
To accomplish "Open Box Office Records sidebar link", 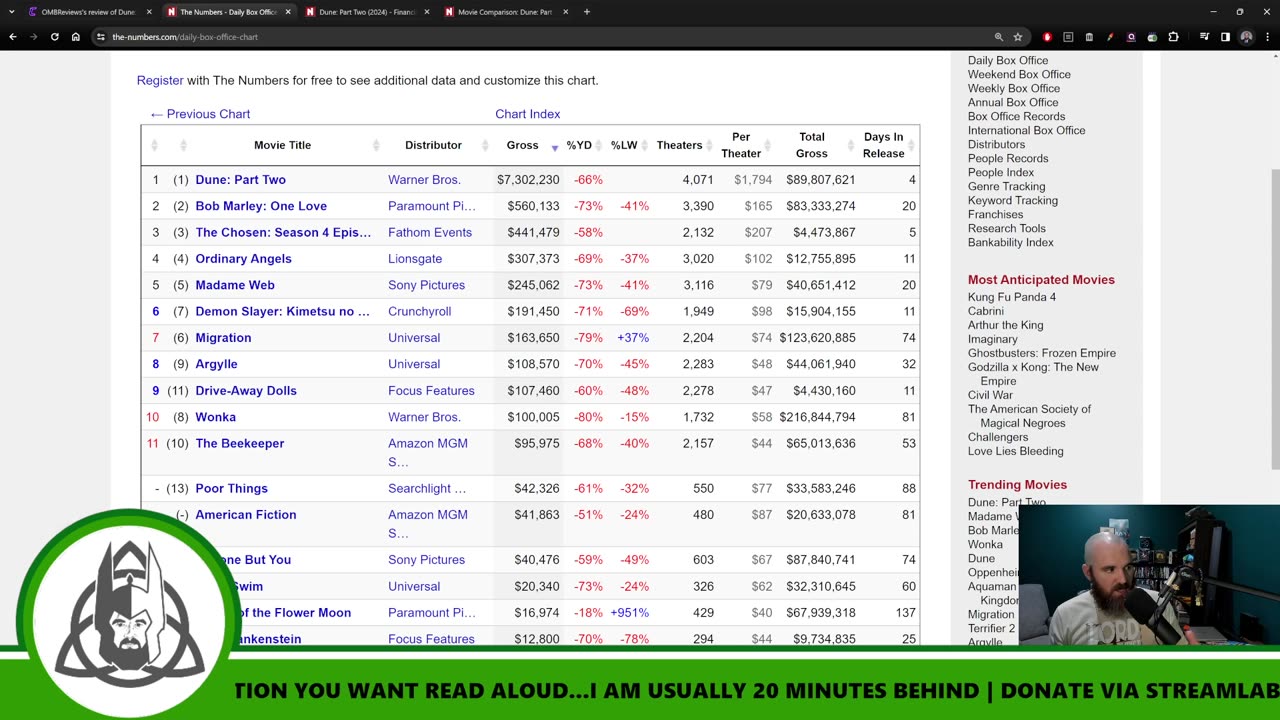I will pyautogui.click(x=1016, y=116).
